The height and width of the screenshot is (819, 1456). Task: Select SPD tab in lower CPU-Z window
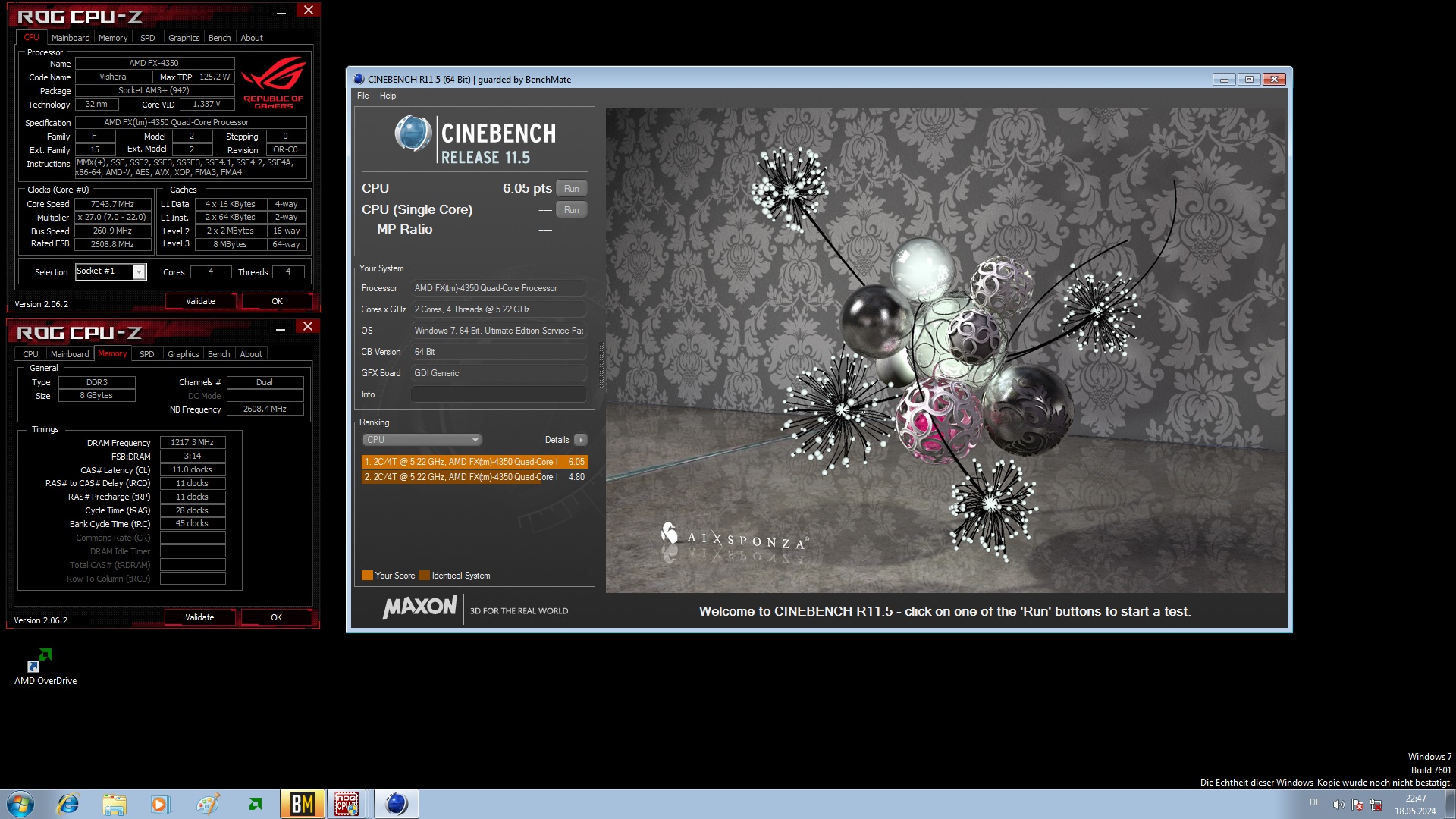coord(147,354)
